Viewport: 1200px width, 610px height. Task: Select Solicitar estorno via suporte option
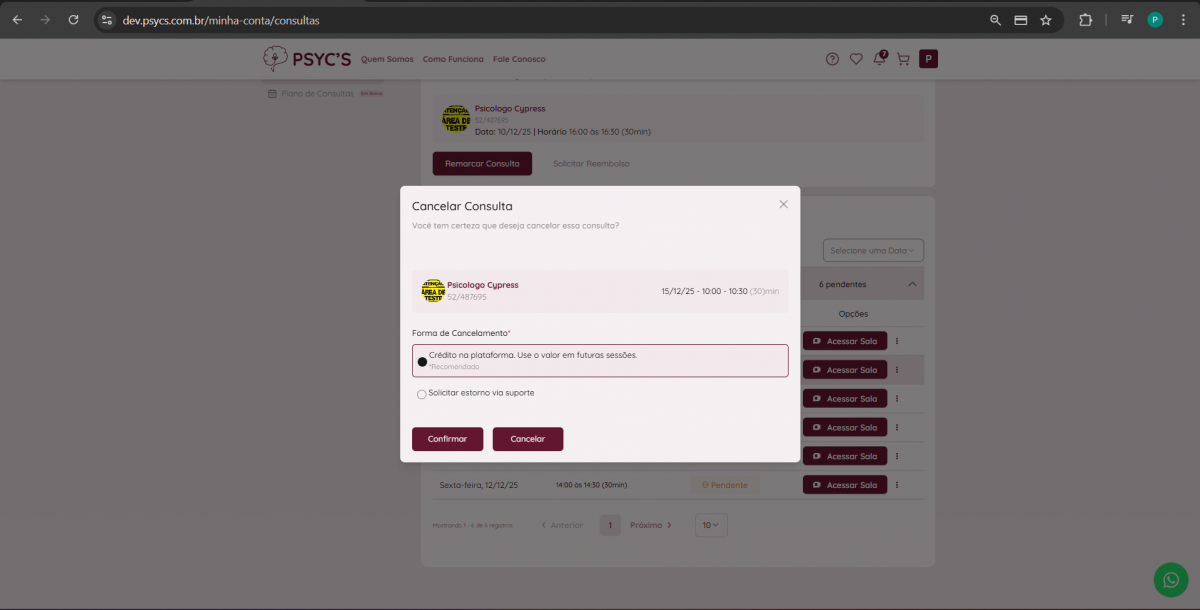pos(422,394)
